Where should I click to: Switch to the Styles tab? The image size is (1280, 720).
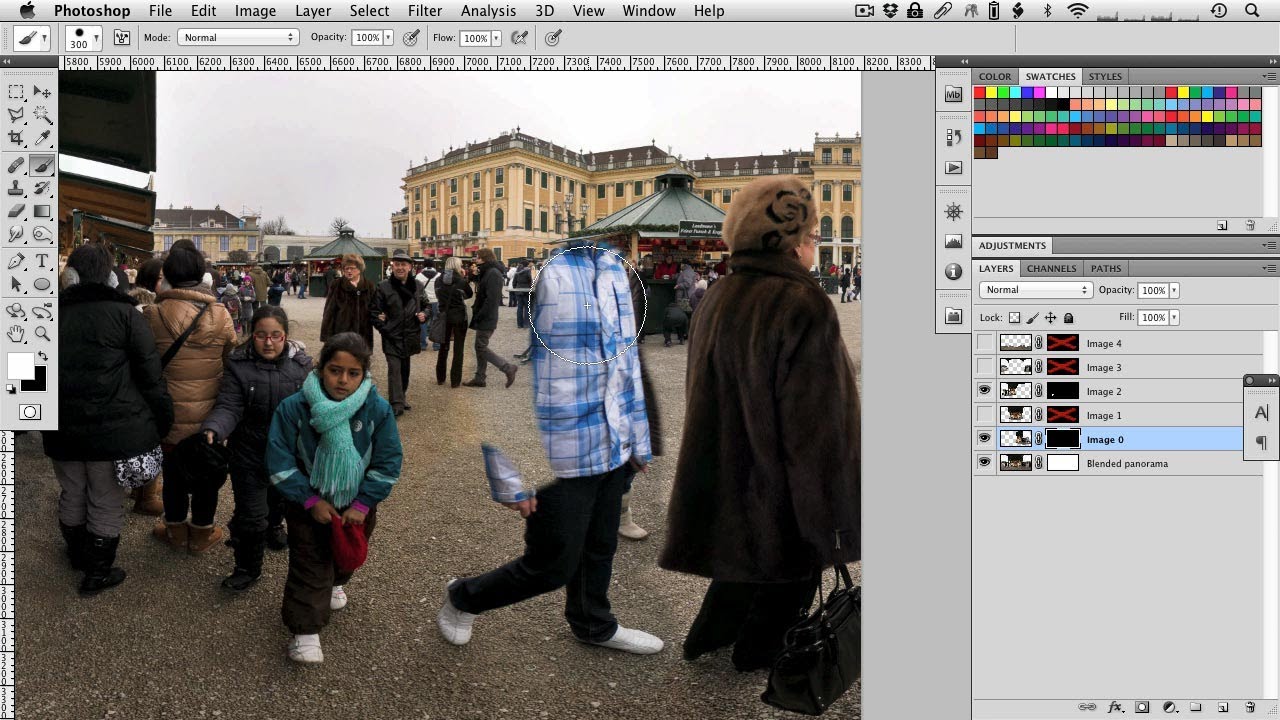pyautogui.click(x=1105, y=76)
